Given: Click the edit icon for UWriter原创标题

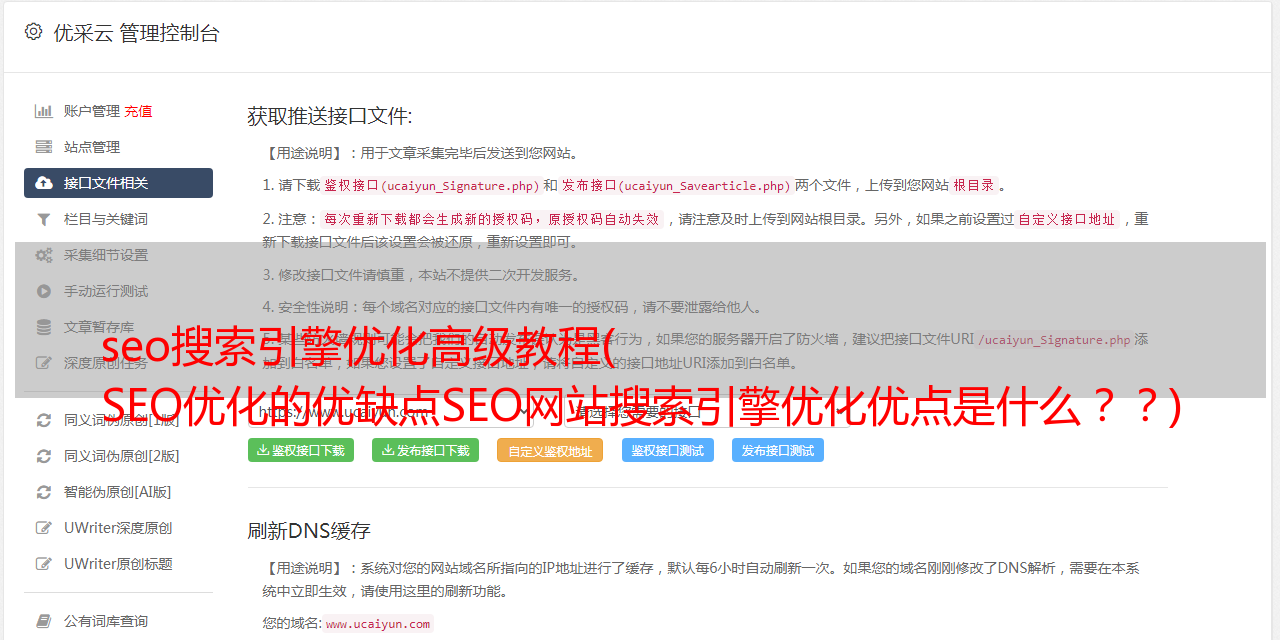Looking at the screenshot, I should (x=44, y=564).
